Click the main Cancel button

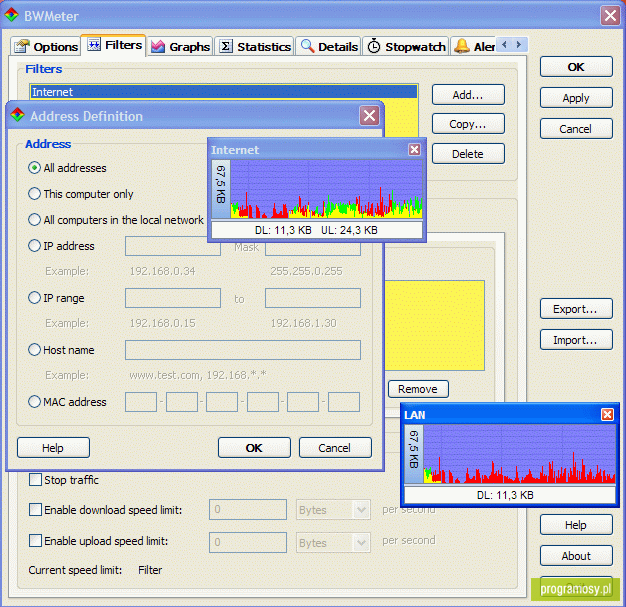click(576, 129)
